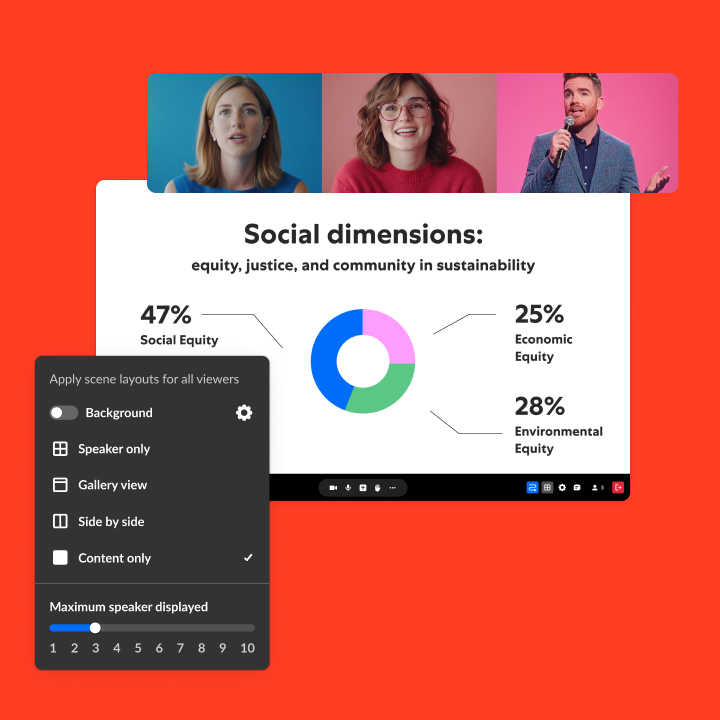Select the checked Content only option
Viewport: 720px width, 720px height.
point(114,558)
